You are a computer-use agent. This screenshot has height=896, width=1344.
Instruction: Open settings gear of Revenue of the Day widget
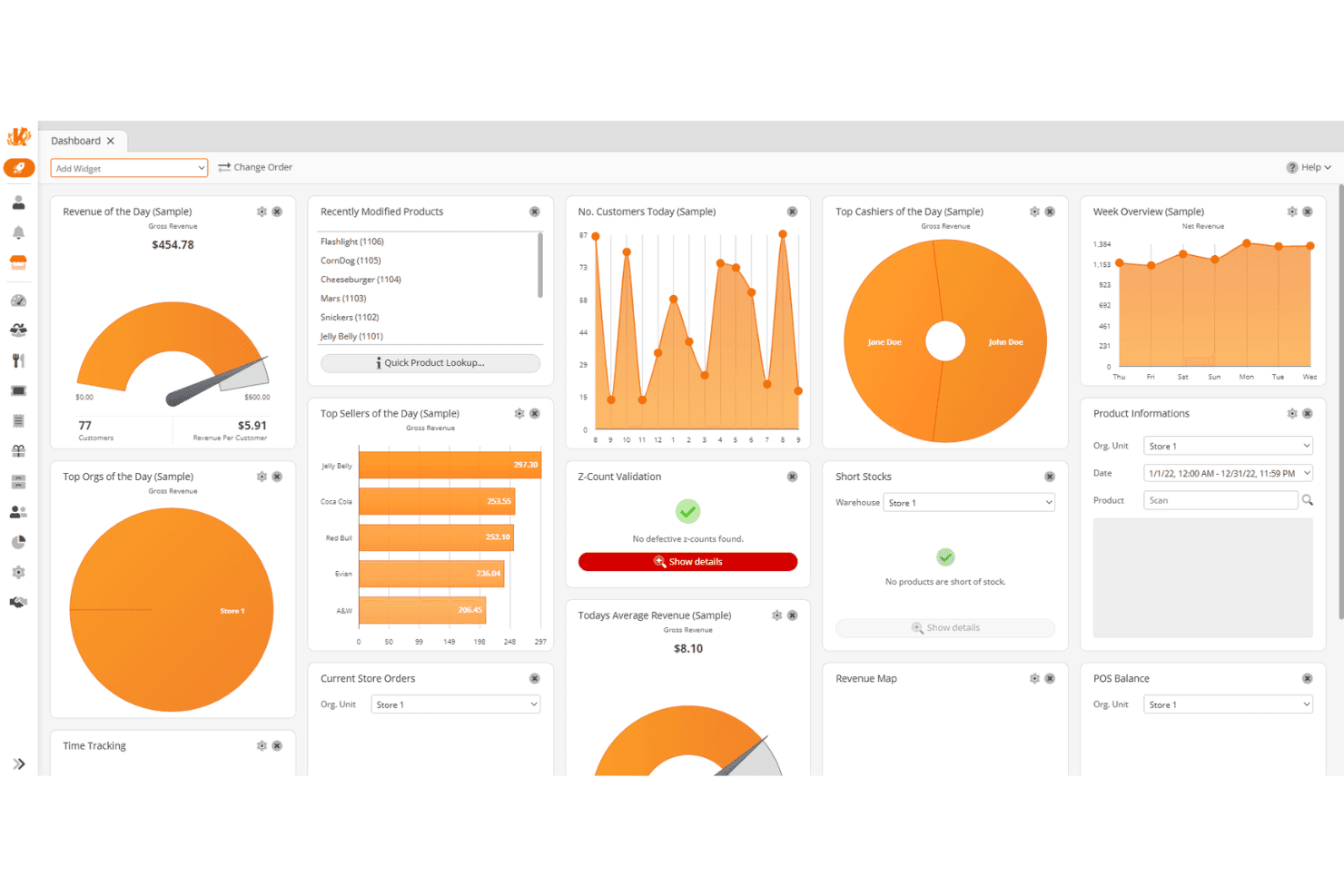tap(262, 212)
